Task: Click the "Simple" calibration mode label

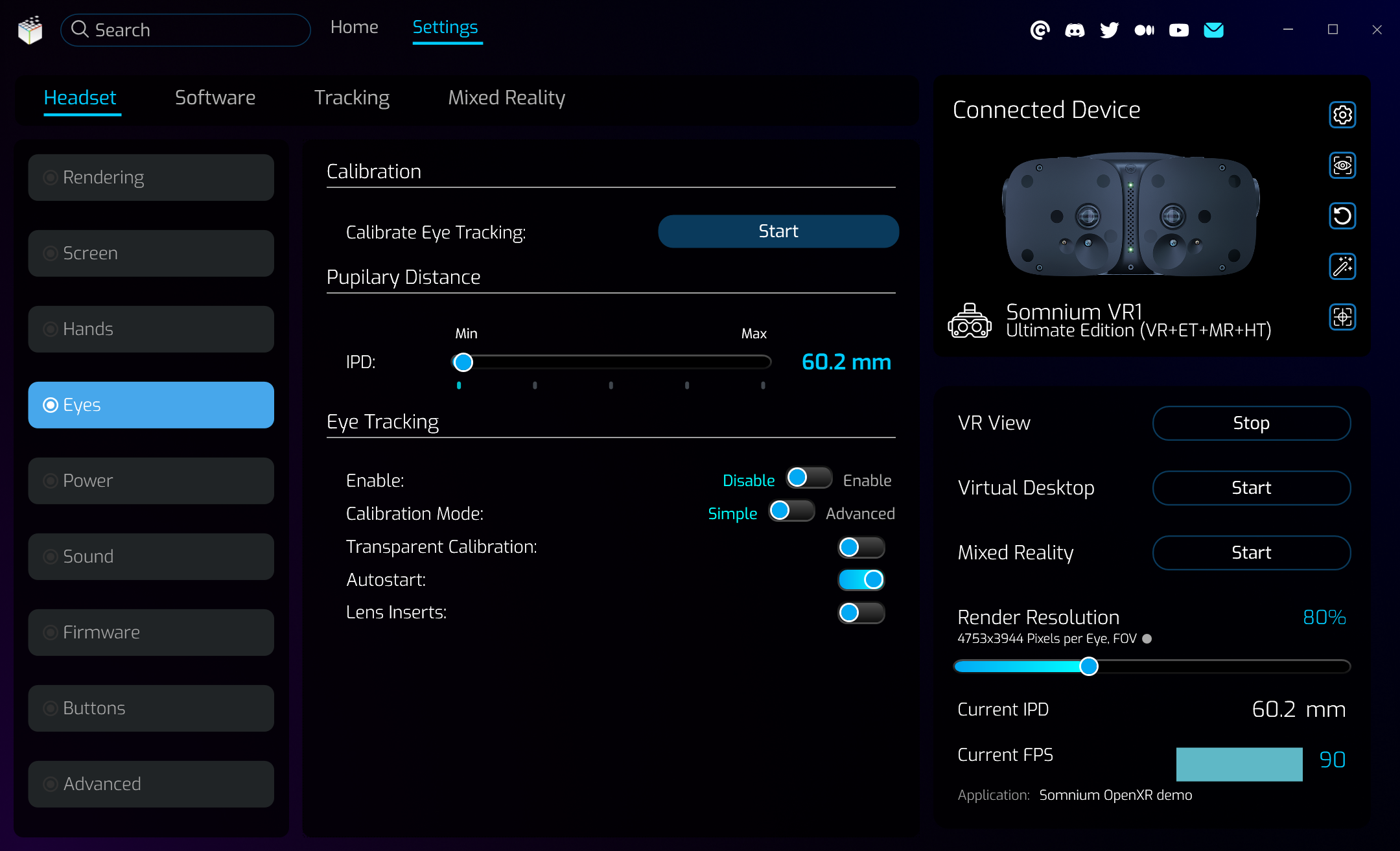Action: click(x=732, y=514)
